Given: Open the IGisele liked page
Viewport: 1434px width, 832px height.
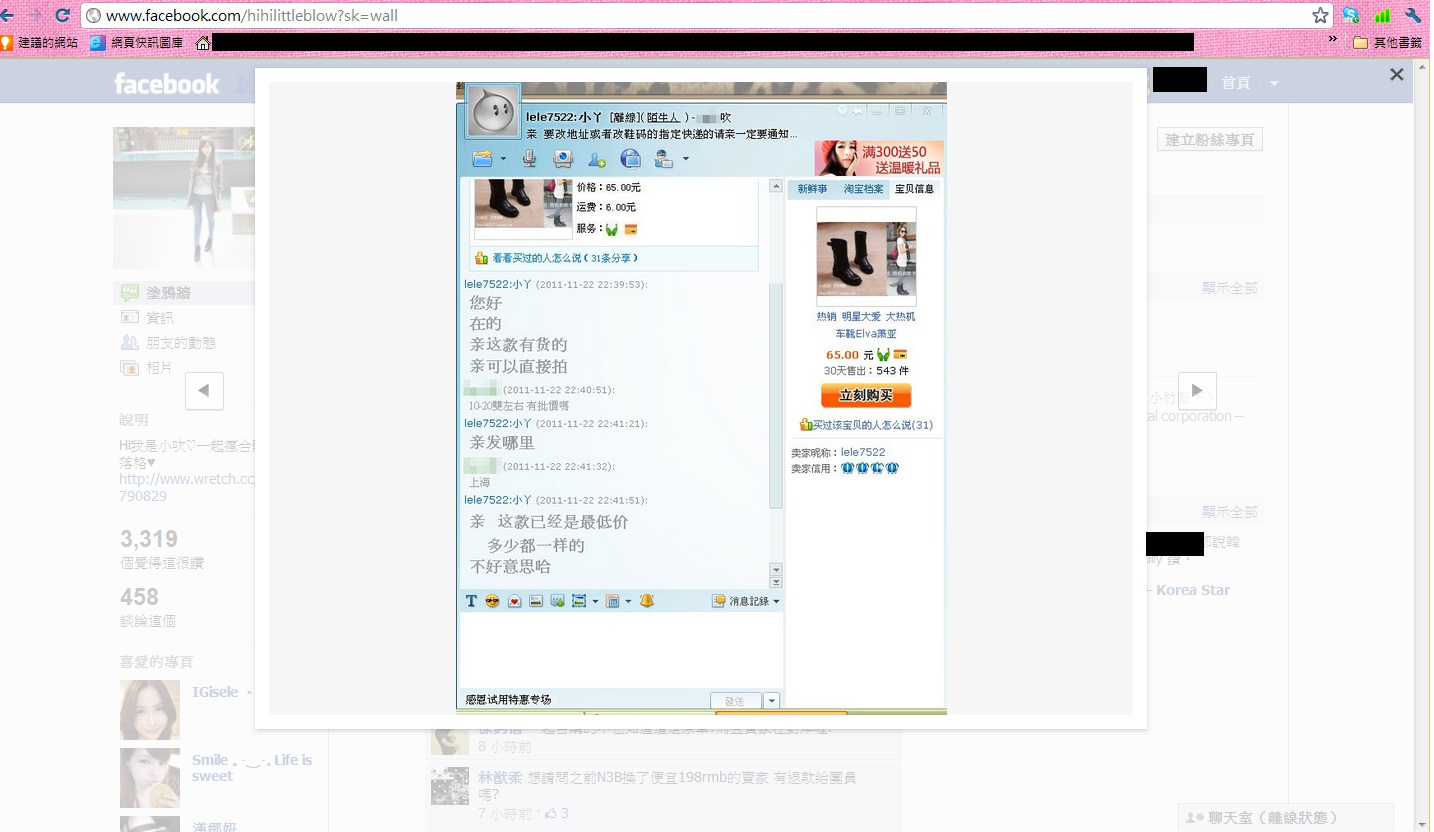Looking at the screenshot, I should point(215,692).
